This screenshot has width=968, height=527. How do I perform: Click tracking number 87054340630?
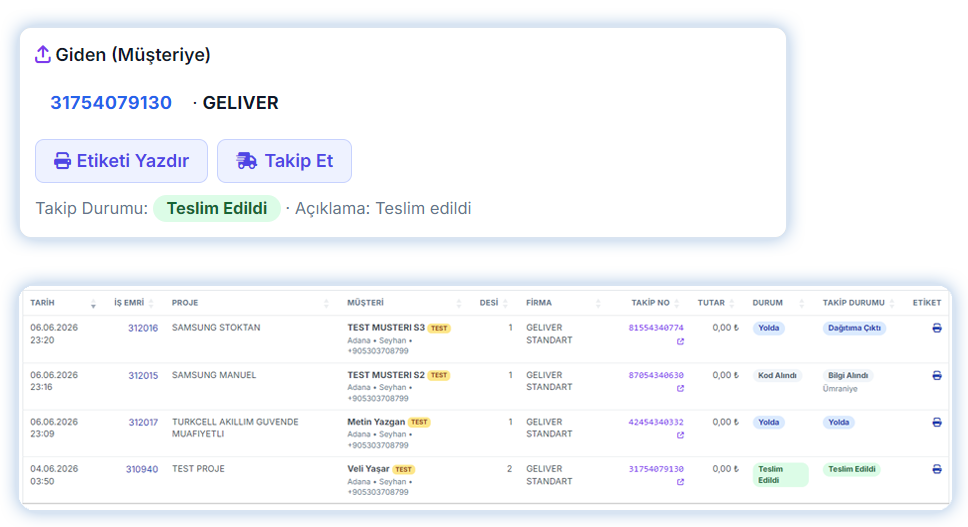click(x=656, y=375)
